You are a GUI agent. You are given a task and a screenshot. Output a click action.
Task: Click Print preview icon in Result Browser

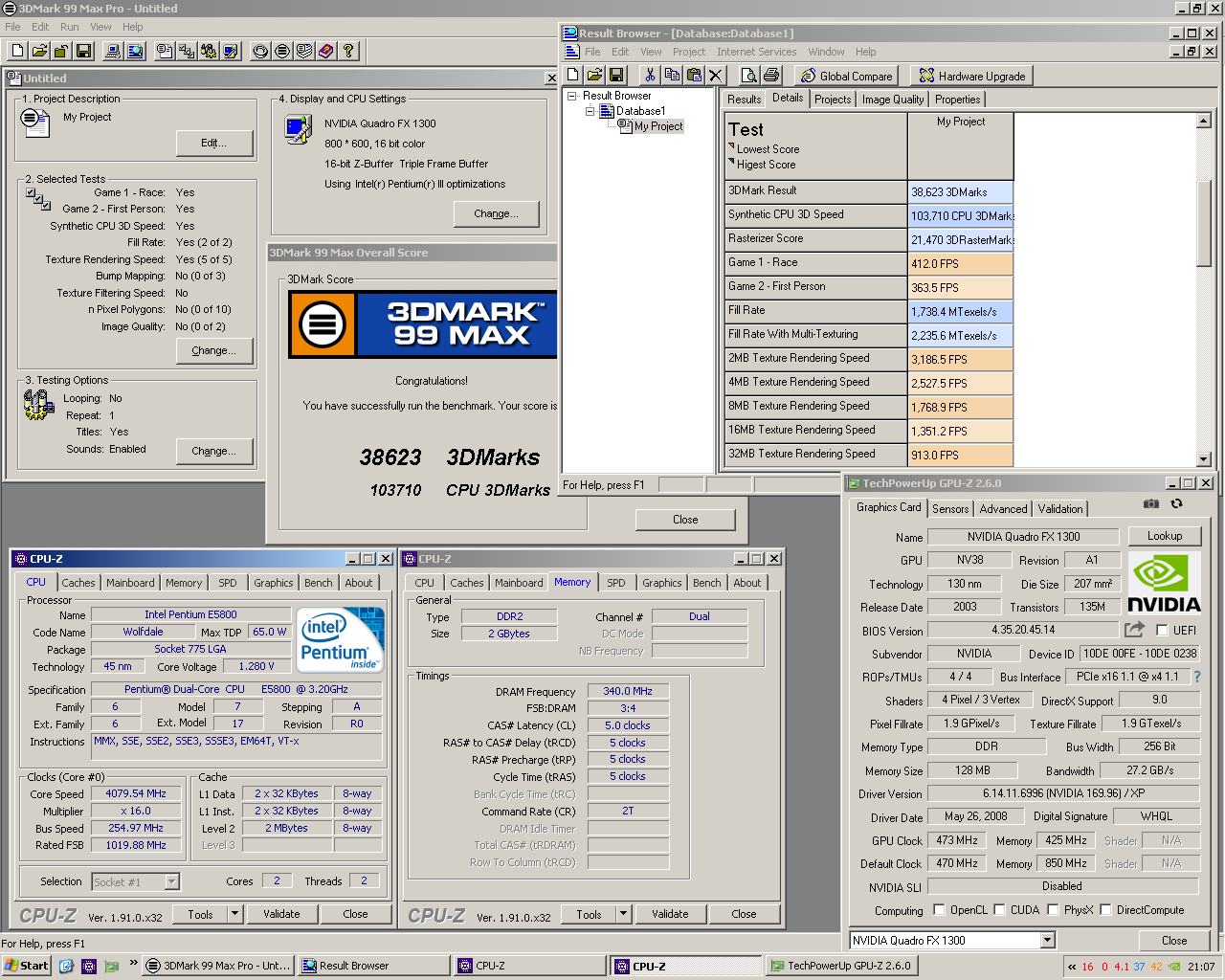[749, 75]
